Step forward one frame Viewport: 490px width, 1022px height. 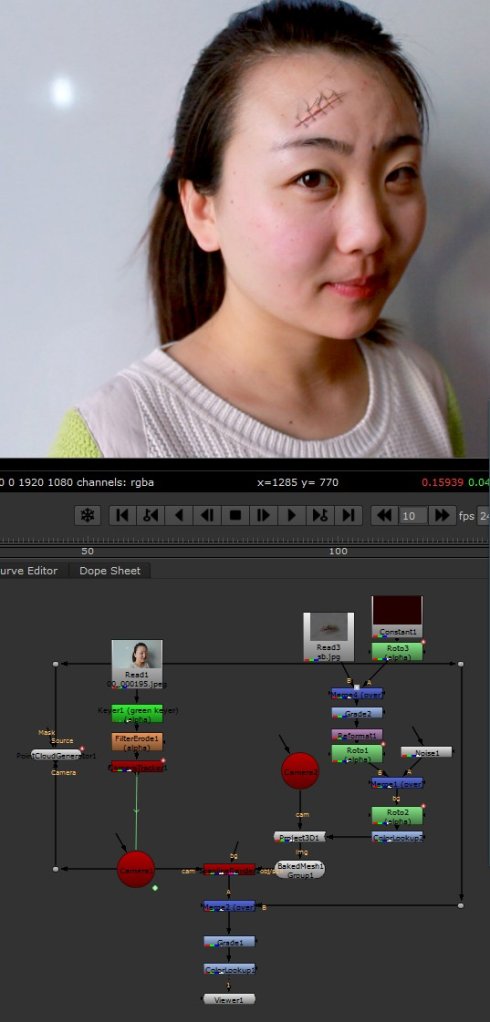(x=263, y=515)
